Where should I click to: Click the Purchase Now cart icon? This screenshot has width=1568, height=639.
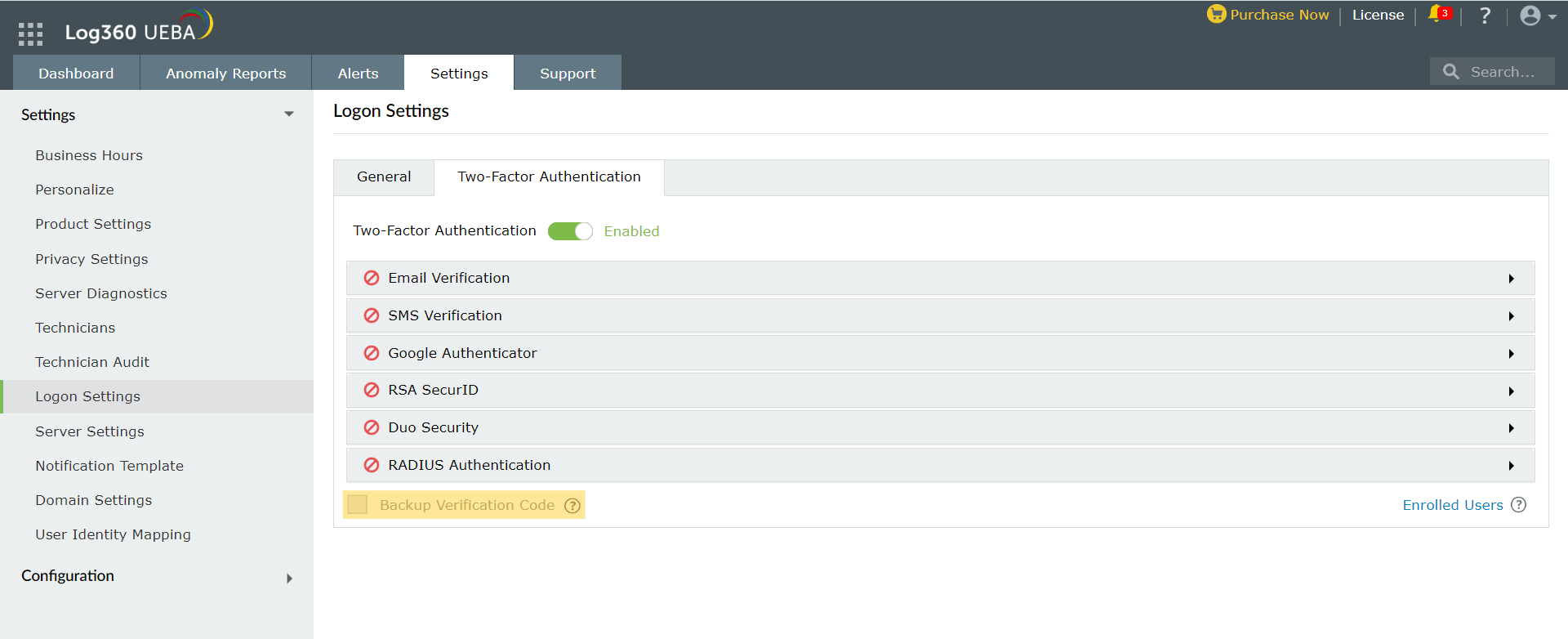[1216, 15]
